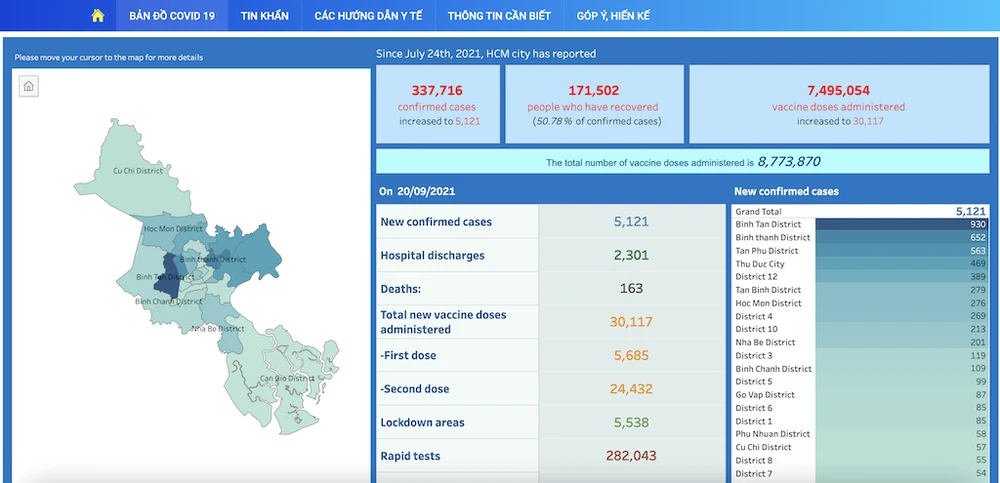Reset map view with the home button
Viewport: 1000px width, 483px height.
coord(29,87)
